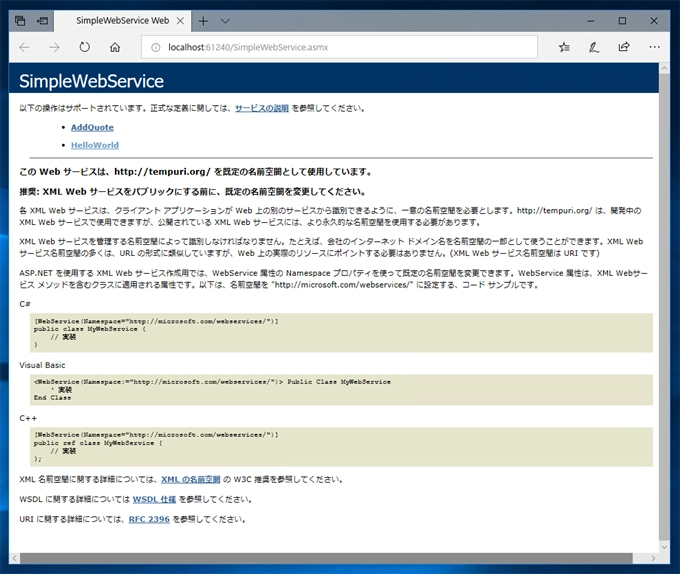This screenshot has width=680, height=574.
Task: Focus the address bar with localhost URL
Action: click(339, 47)
